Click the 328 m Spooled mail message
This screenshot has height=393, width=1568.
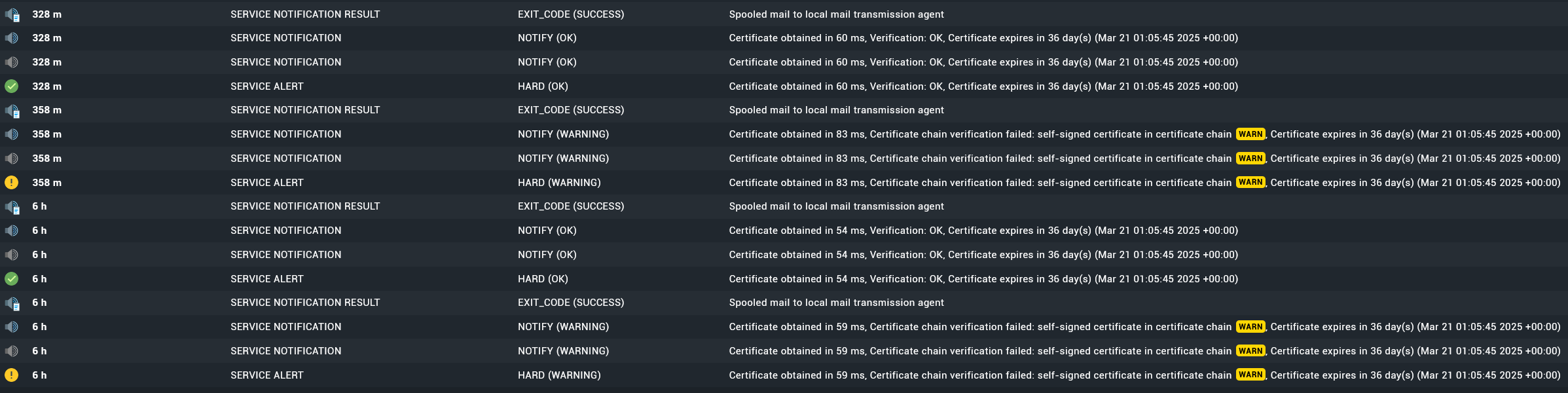[836, 14]
